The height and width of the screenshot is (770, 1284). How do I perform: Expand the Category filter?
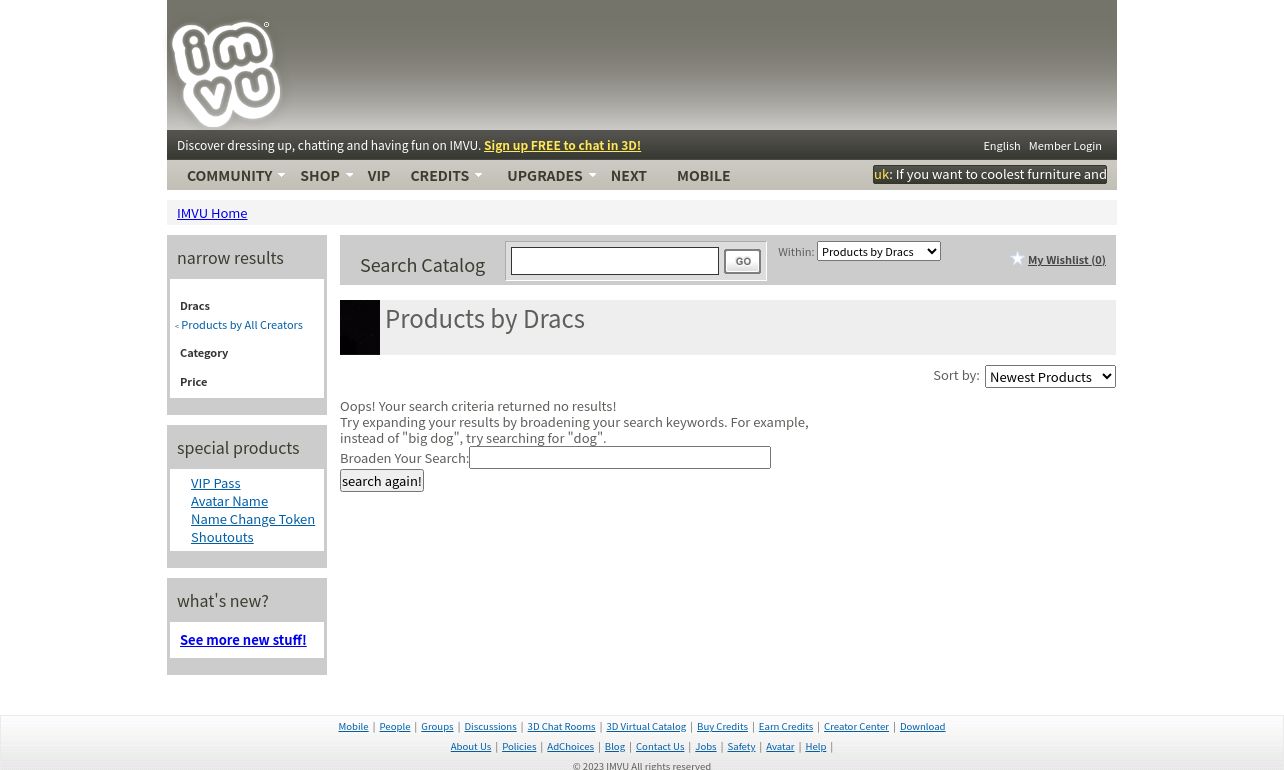tap(204, 353)
